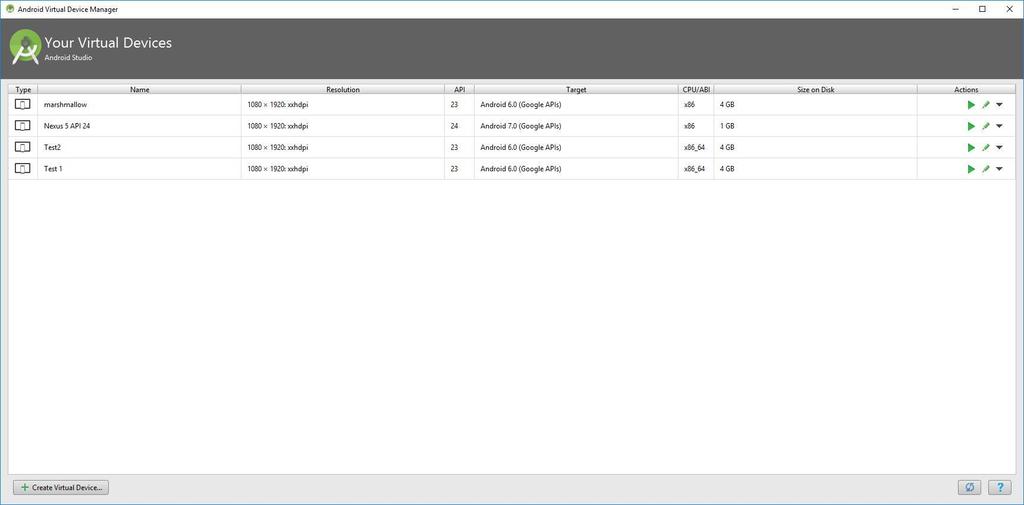1024x505 pixels.
Task: Click the Create Virtual Device button
Action: click(x=61, y=487)
